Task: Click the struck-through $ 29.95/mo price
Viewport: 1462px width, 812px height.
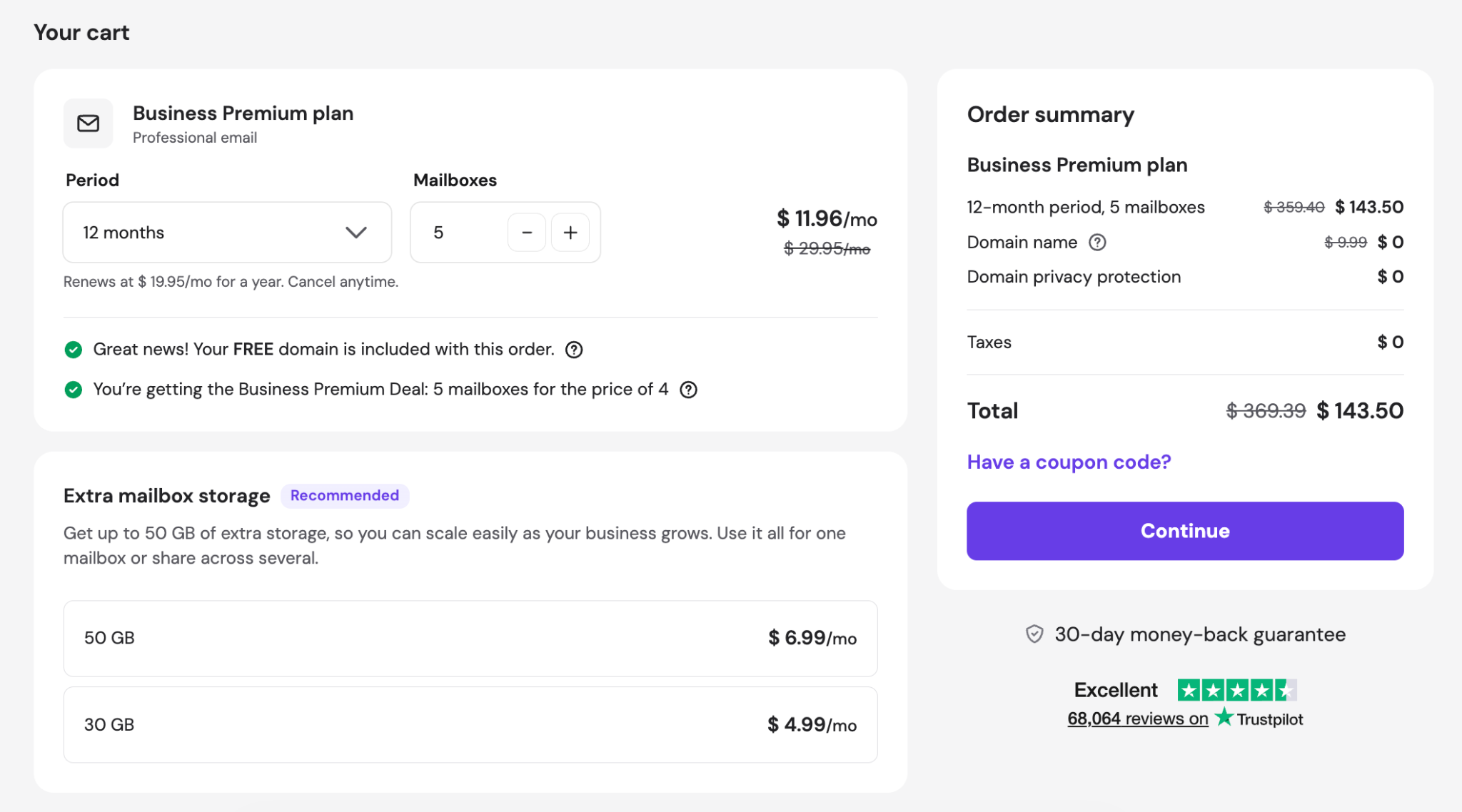Action: click(827, 248)
